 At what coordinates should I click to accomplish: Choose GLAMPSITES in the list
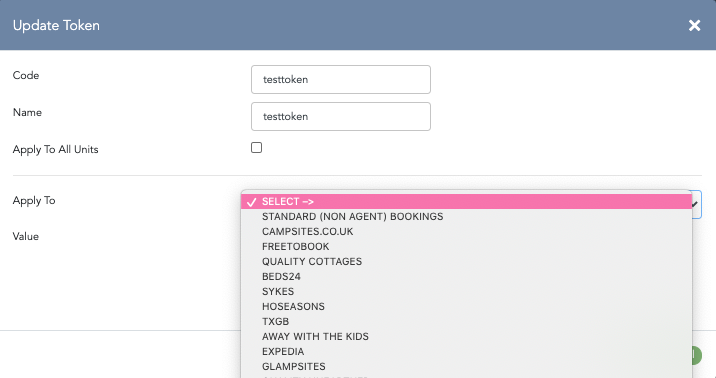pyautogui.click(x=467, y=367)
